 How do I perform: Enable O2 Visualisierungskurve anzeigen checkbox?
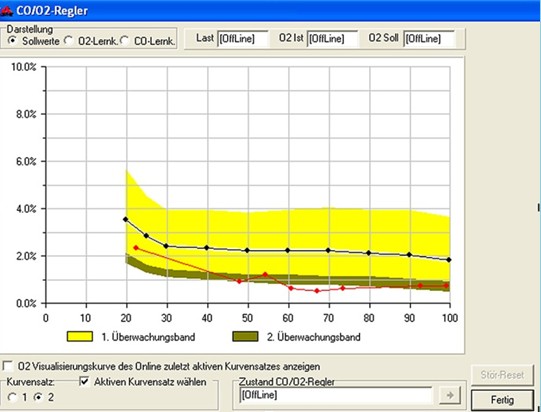8,366
